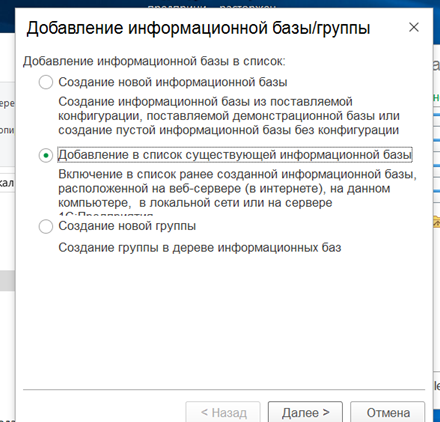Click the description 'Создание группы в дереве информационных баз'
The width and height of the screenshot is (440, 422).
pyautogui.click(x=200, y=248)
